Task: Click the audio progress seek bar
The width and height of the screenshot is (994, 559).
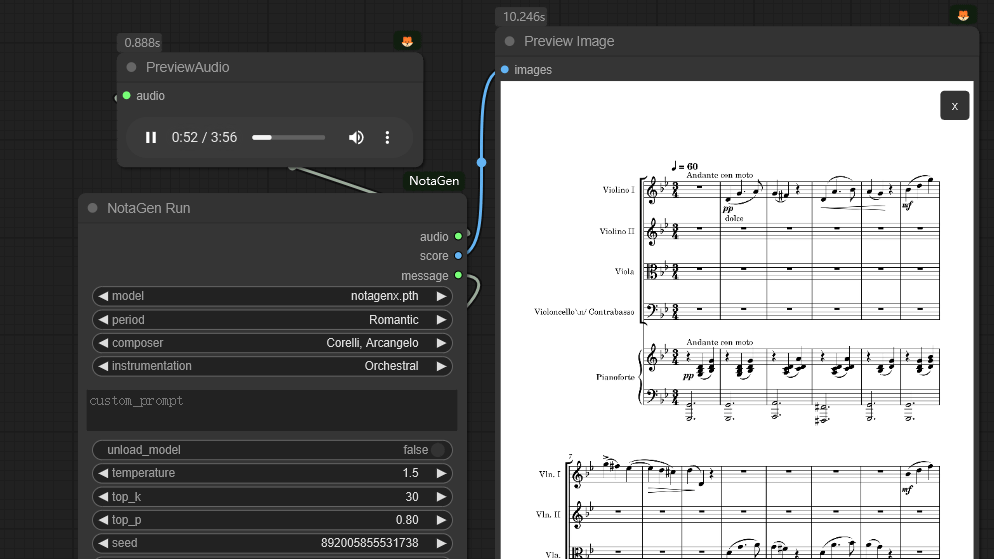Action: pyautogui.click(x=288, y=137)
